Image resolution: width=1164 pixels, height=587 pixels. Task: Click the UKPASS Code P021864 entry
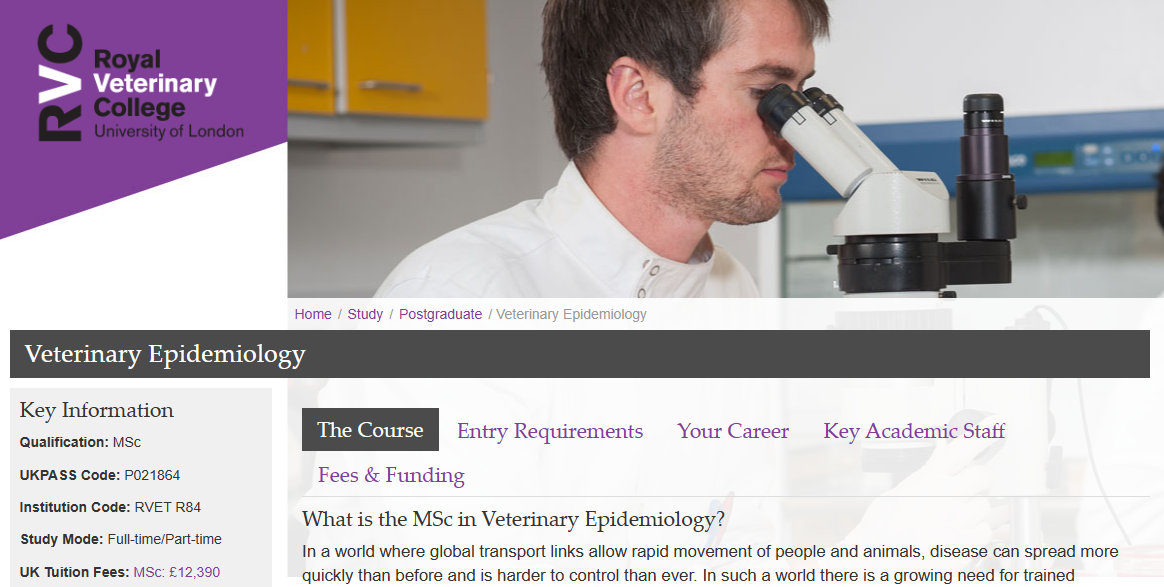point(100,475)
